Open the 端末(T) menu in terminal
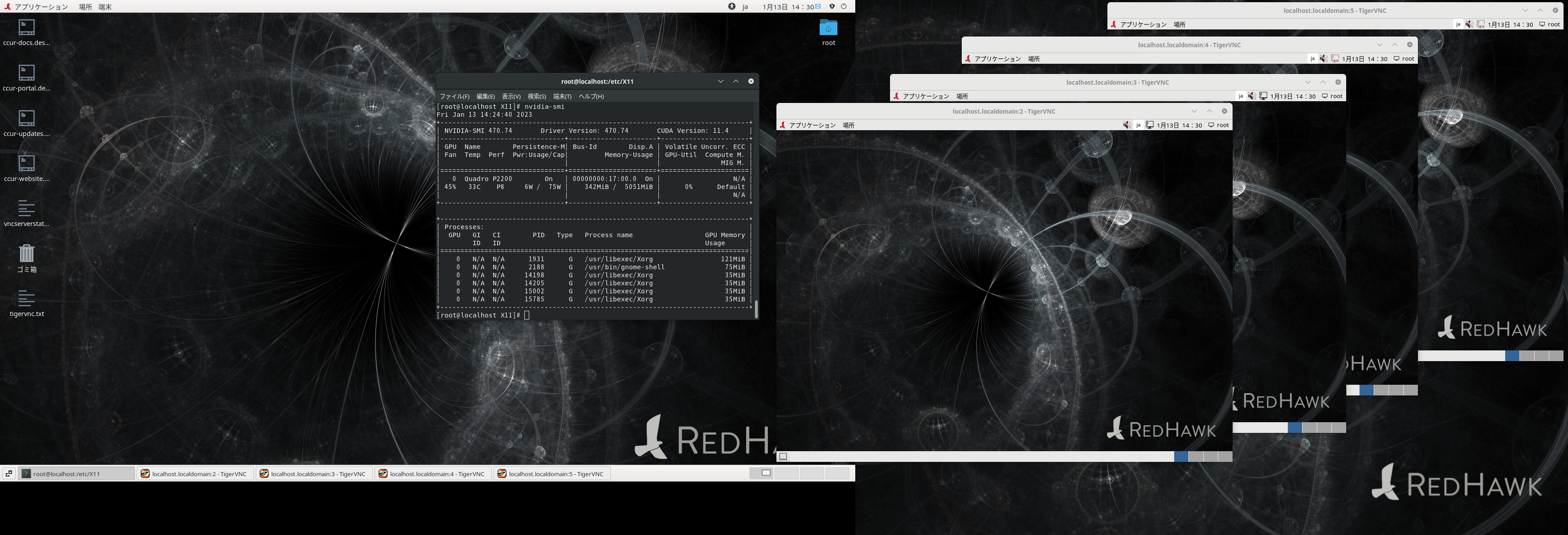This screenshot has height=535, width=1568. [x=563, y=96]
